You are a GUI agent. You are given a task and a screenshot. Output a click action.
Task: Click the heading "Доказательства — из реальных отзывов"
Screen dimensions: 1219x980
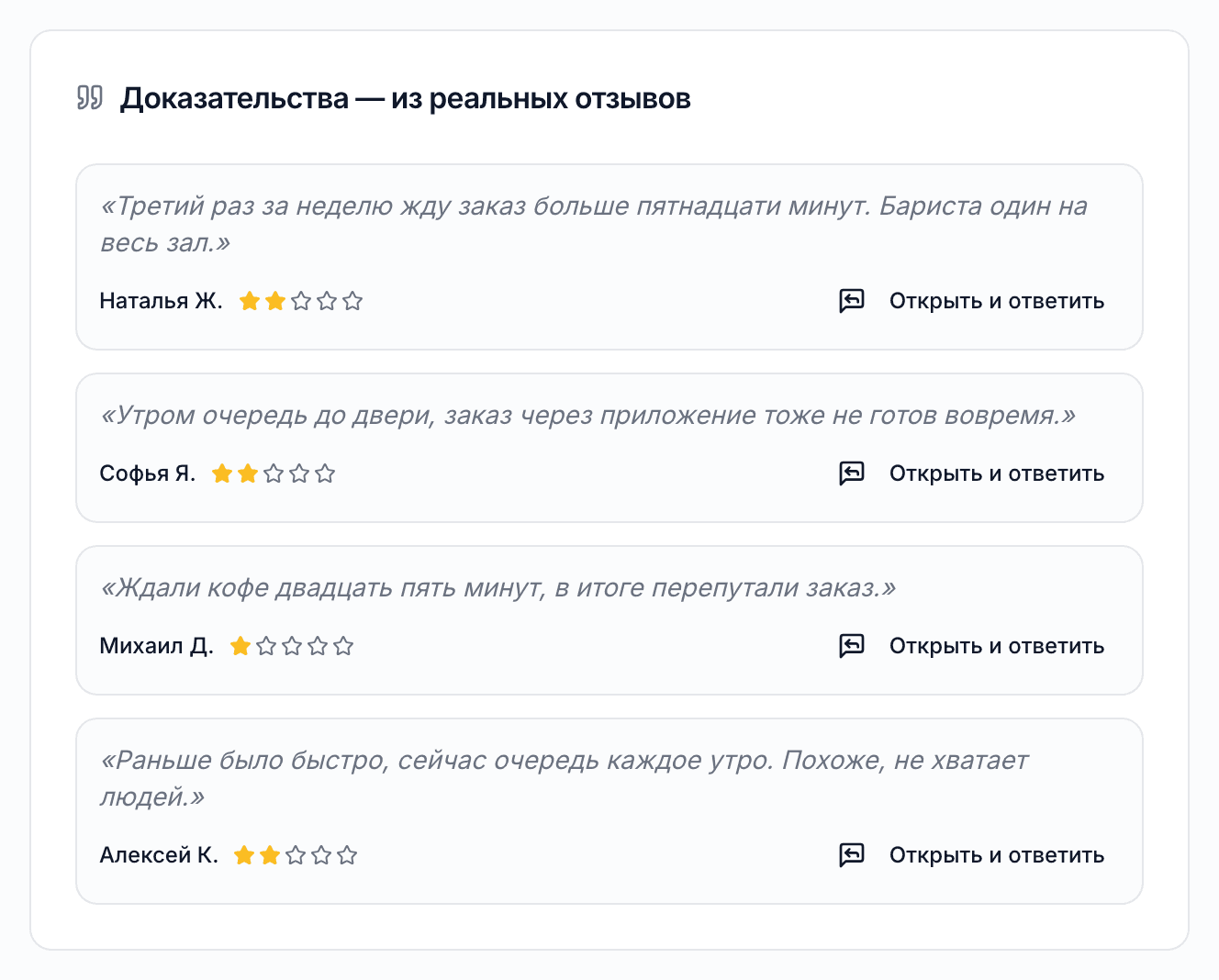(x=406, y=98)
